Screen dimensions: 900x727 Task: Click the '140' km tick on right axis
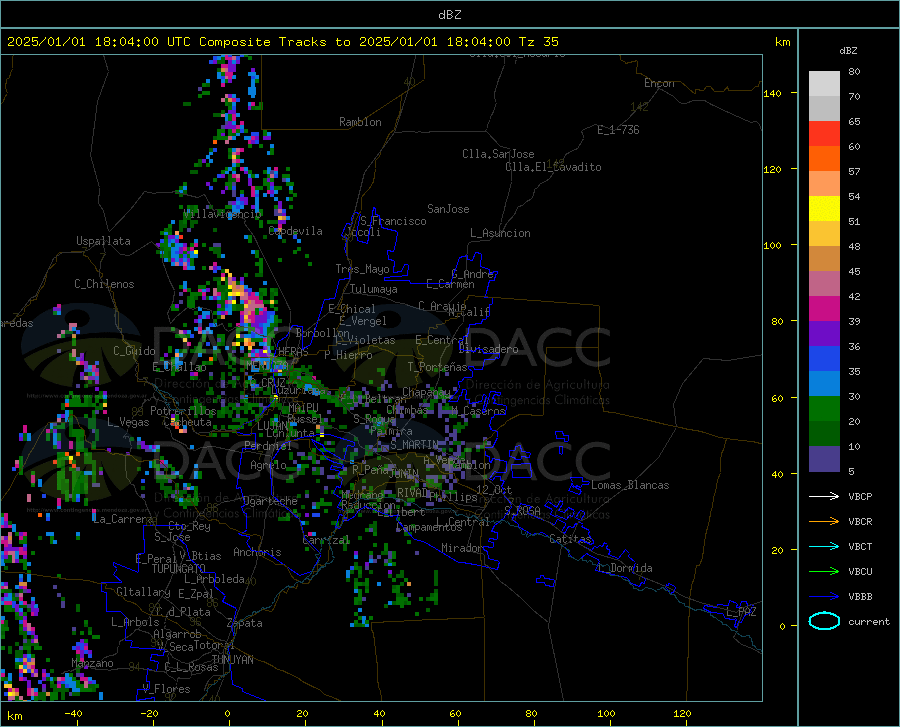click(x=772, y=93)
